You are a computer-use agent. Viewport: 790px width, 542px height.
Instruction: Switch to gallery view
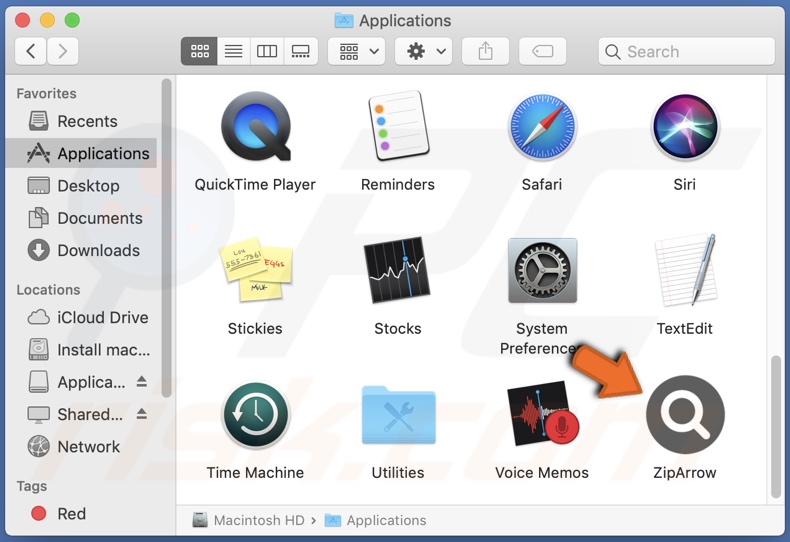click(x=301, y=51)
